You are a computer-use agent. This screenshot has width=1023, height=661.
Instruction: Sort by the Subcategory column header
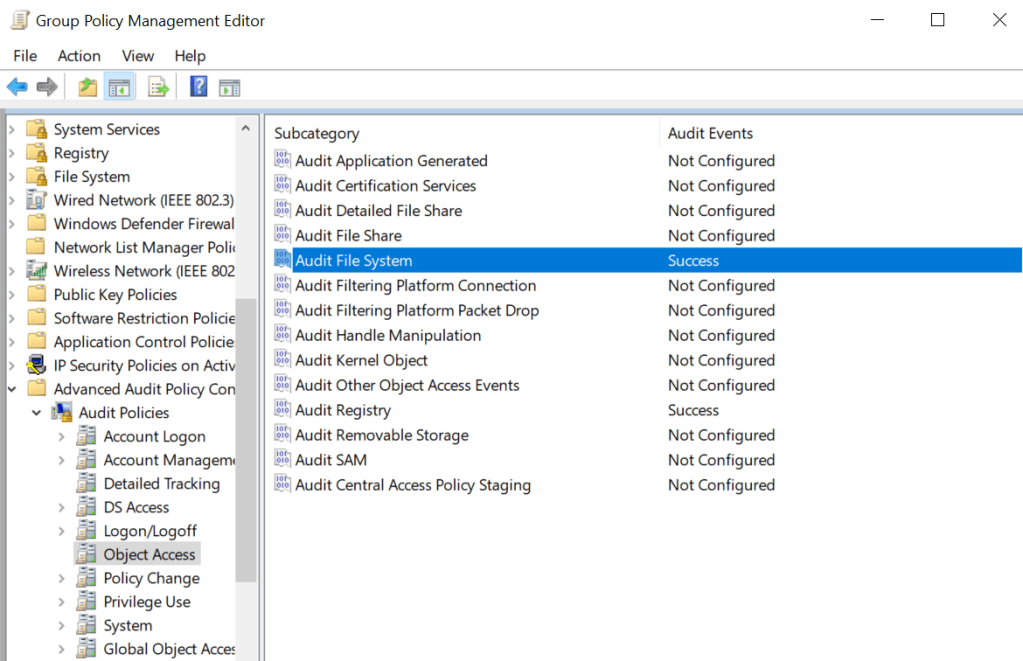(317, 133)
